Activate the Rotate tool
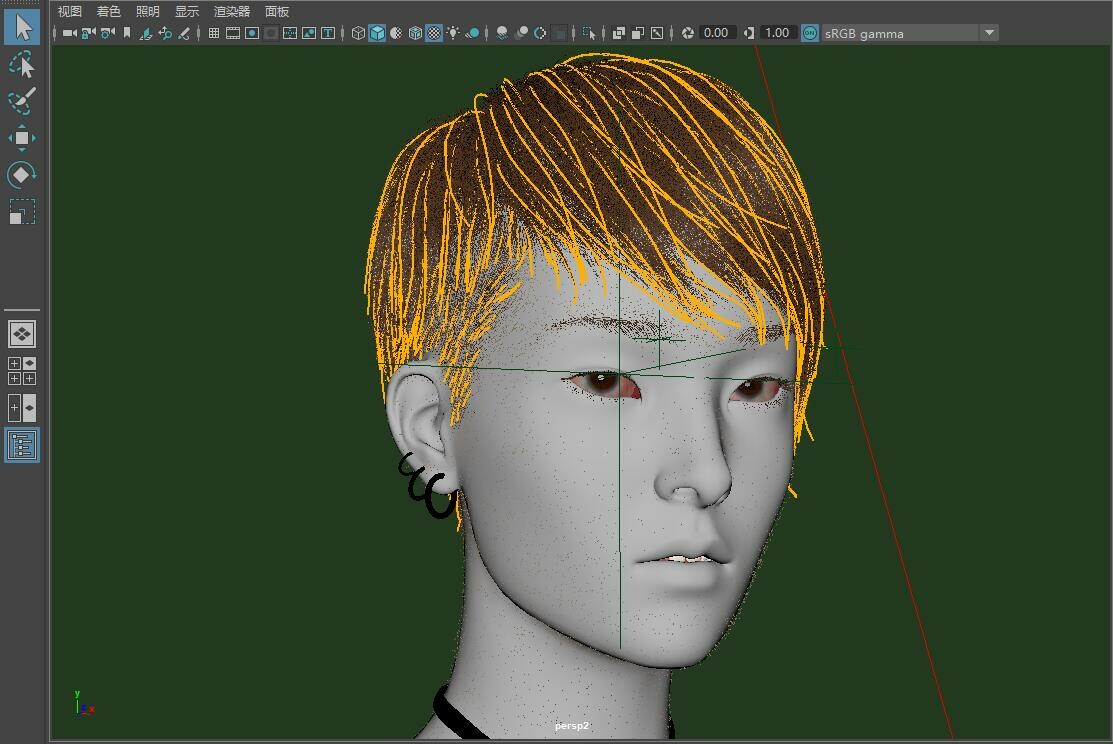 (22, 175)
